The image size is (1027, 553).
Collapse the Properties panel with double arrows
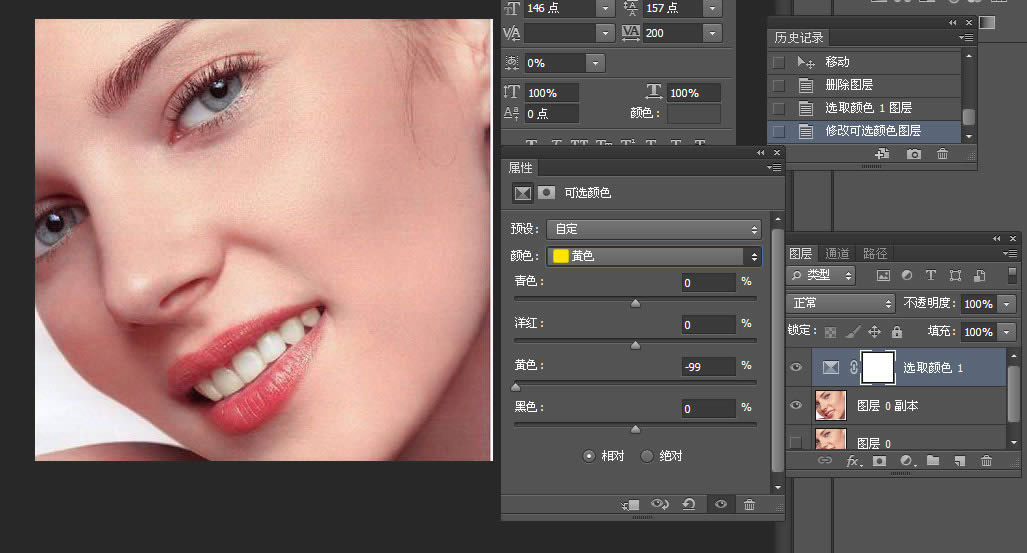(760, 153)
